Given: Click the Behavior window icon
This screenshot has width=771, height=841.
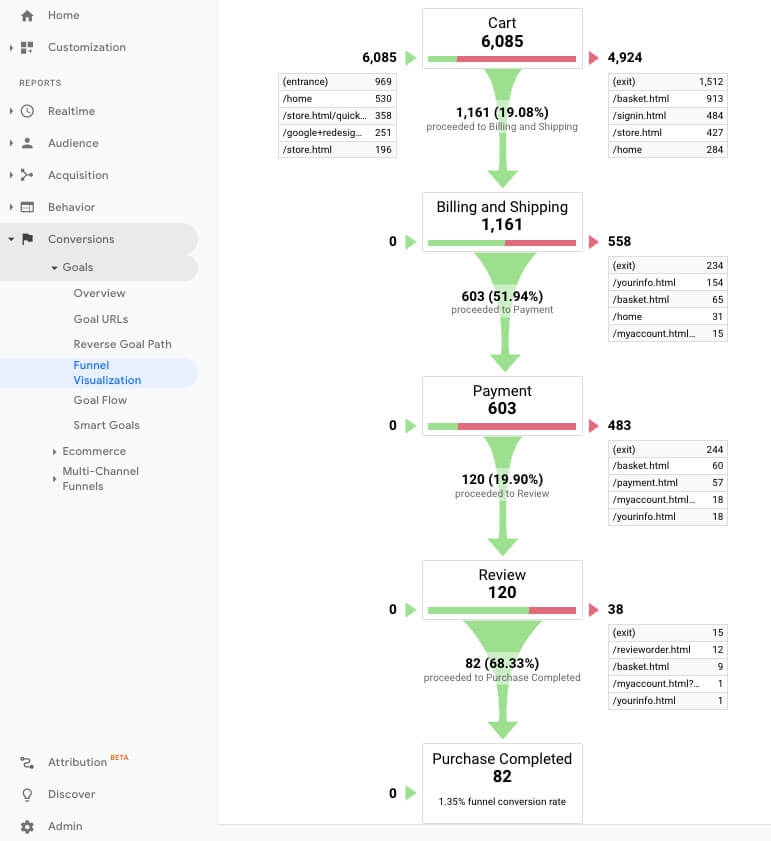Looking at the screenshot, I should pos(27,207).
